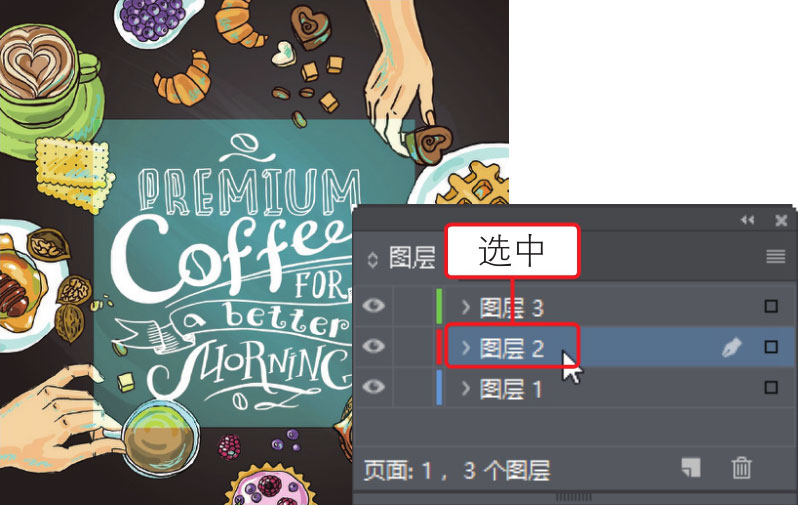Create a new layer

691,467
